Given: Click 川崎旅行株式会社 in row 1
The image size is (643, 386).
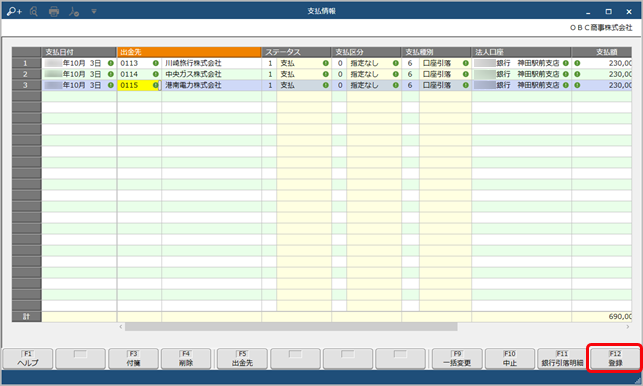Looking at the screenshot, I should (193, 63).
